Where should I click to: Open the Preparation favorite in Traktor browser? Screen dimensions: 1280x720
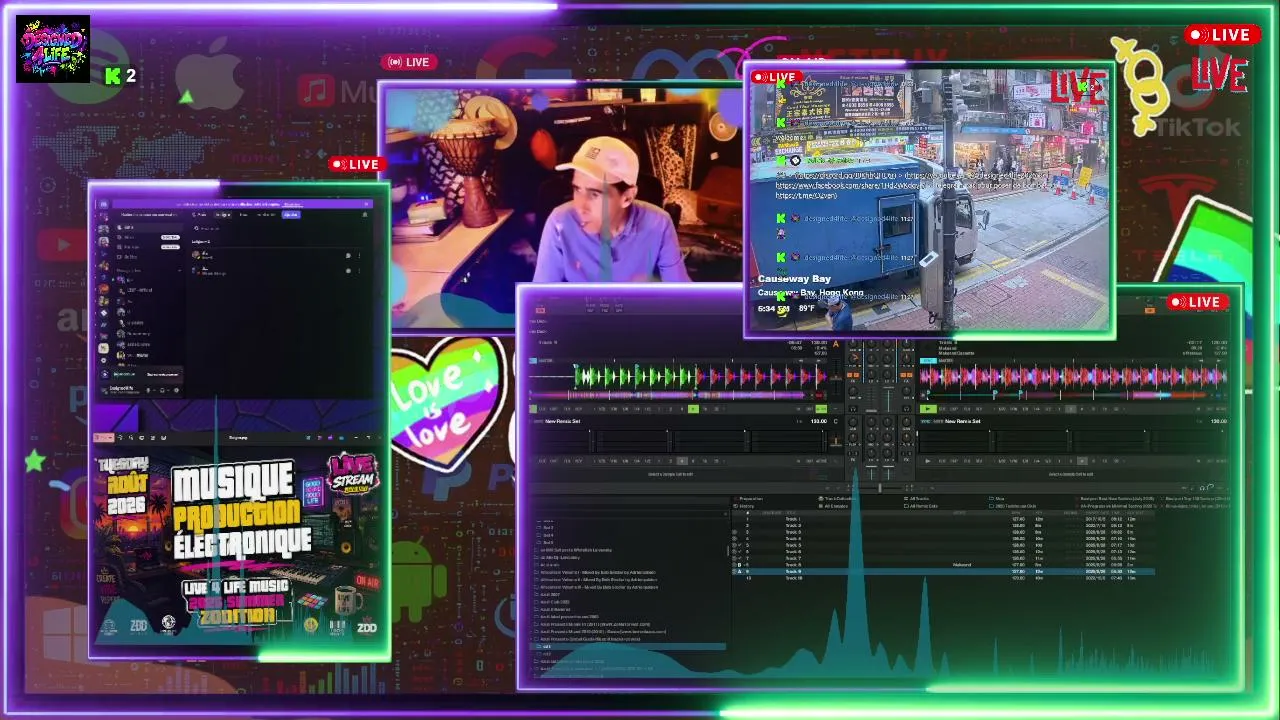coord(750,498)
